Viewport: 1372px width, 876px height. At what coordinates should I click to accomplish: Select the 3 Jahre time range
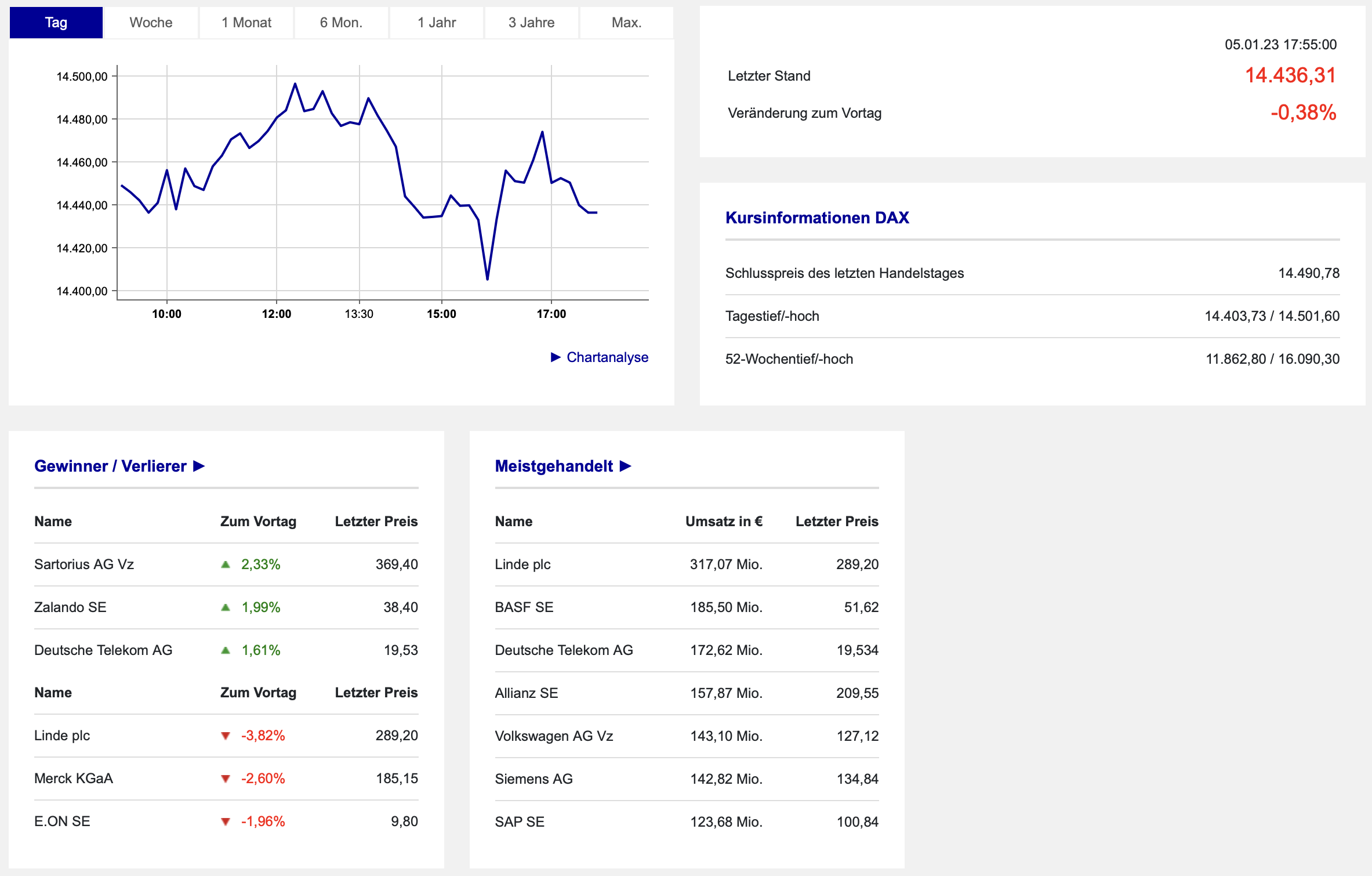pos(532,23)
